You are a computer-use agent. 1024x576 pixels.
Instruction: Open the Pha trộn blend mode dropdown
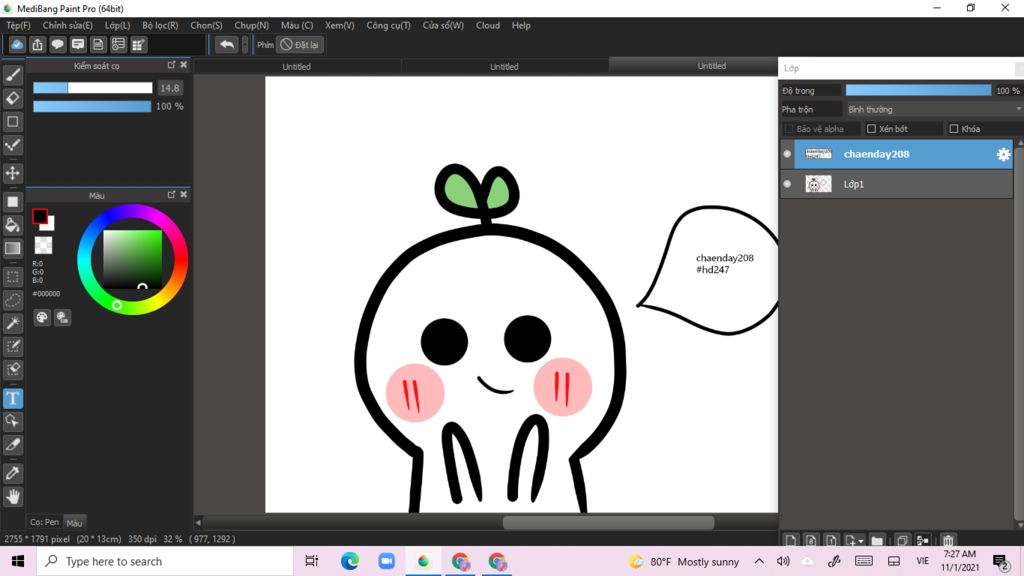click(933, 109)
